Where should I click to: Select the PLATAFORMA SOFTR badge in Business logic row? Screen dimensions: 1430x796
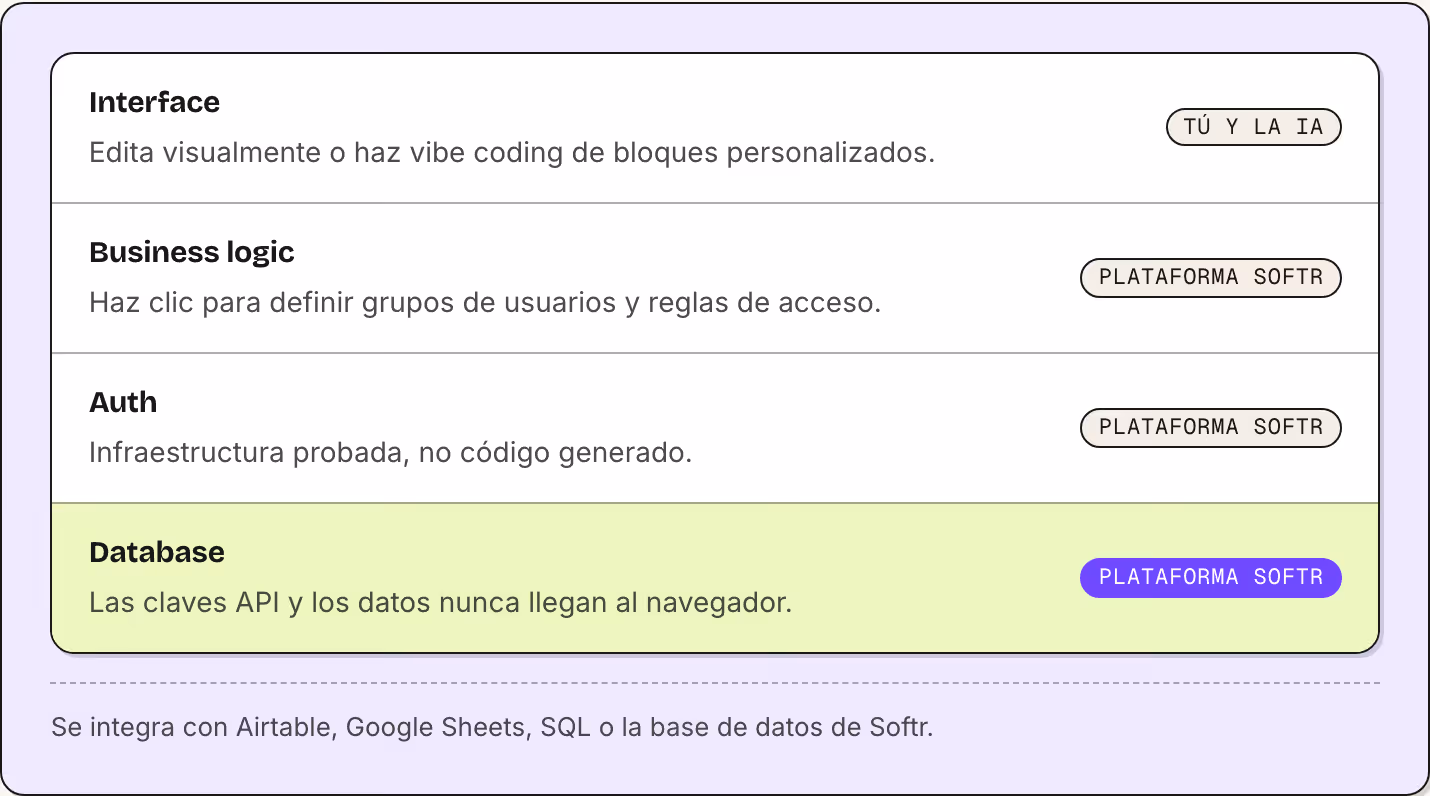[1210, 277]
